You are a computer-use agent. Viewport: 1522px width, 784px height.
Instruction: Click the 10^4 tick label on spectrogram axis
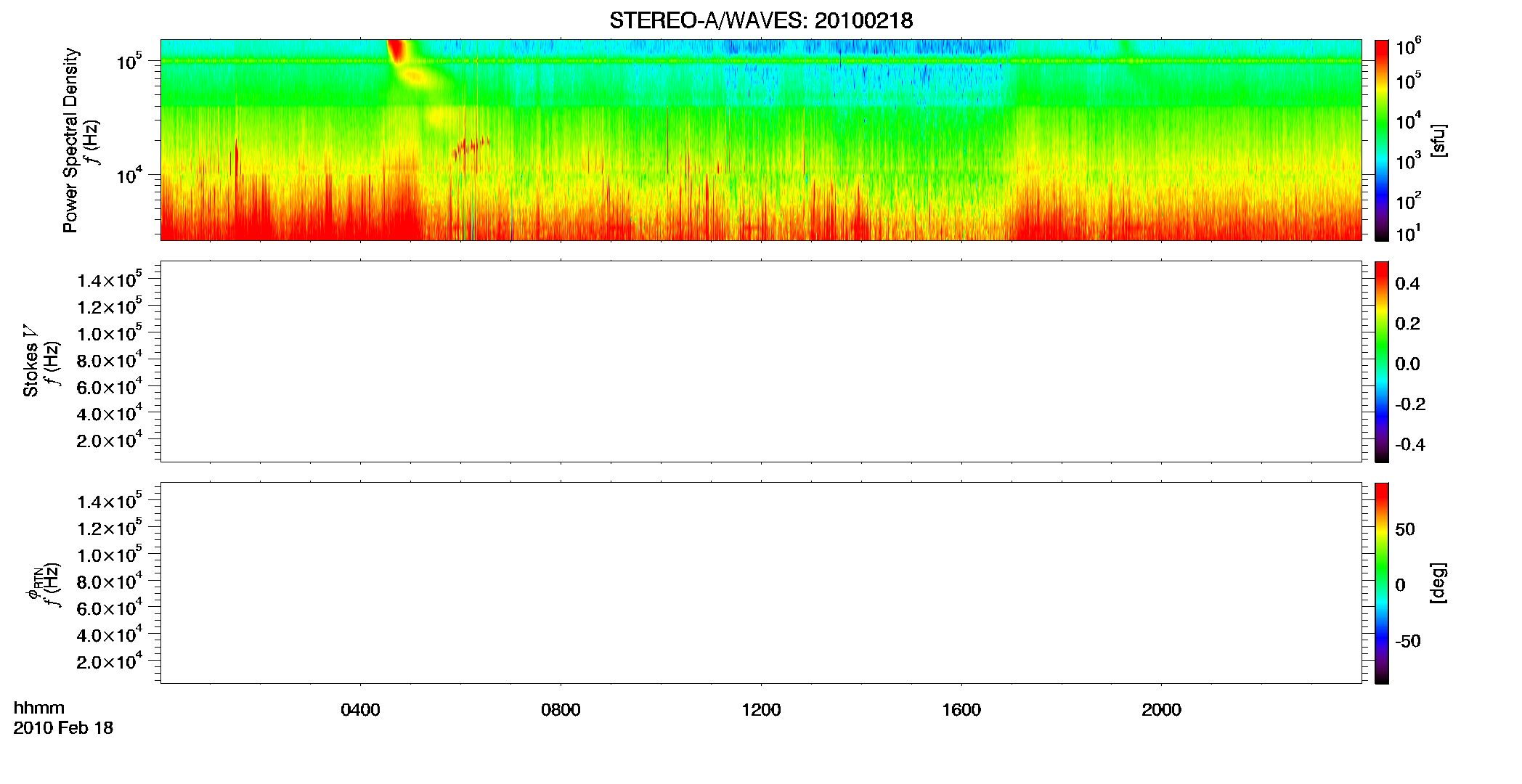[129, 174]
